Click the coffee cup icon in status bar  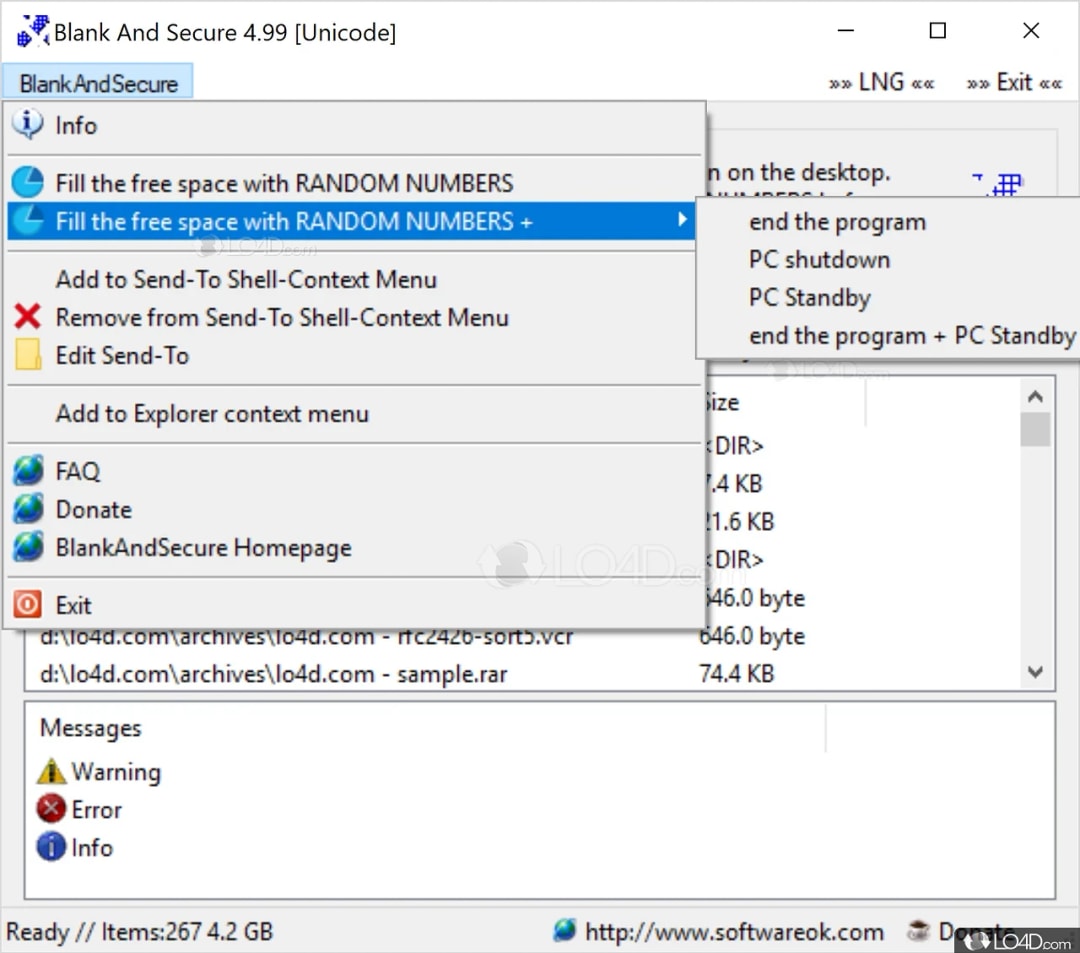pyautogui.click(x=917, y=930)
